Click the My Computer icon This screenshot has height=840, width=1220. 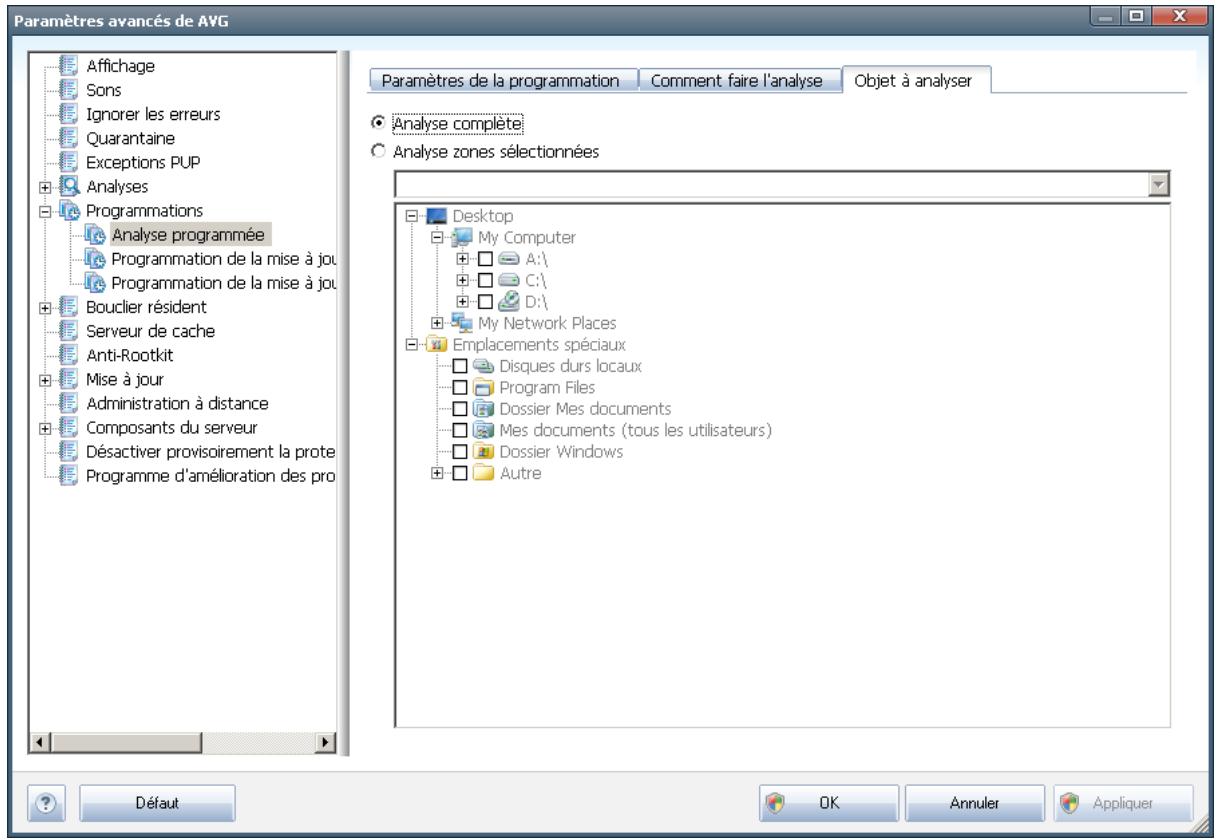(x=459, y=238)
